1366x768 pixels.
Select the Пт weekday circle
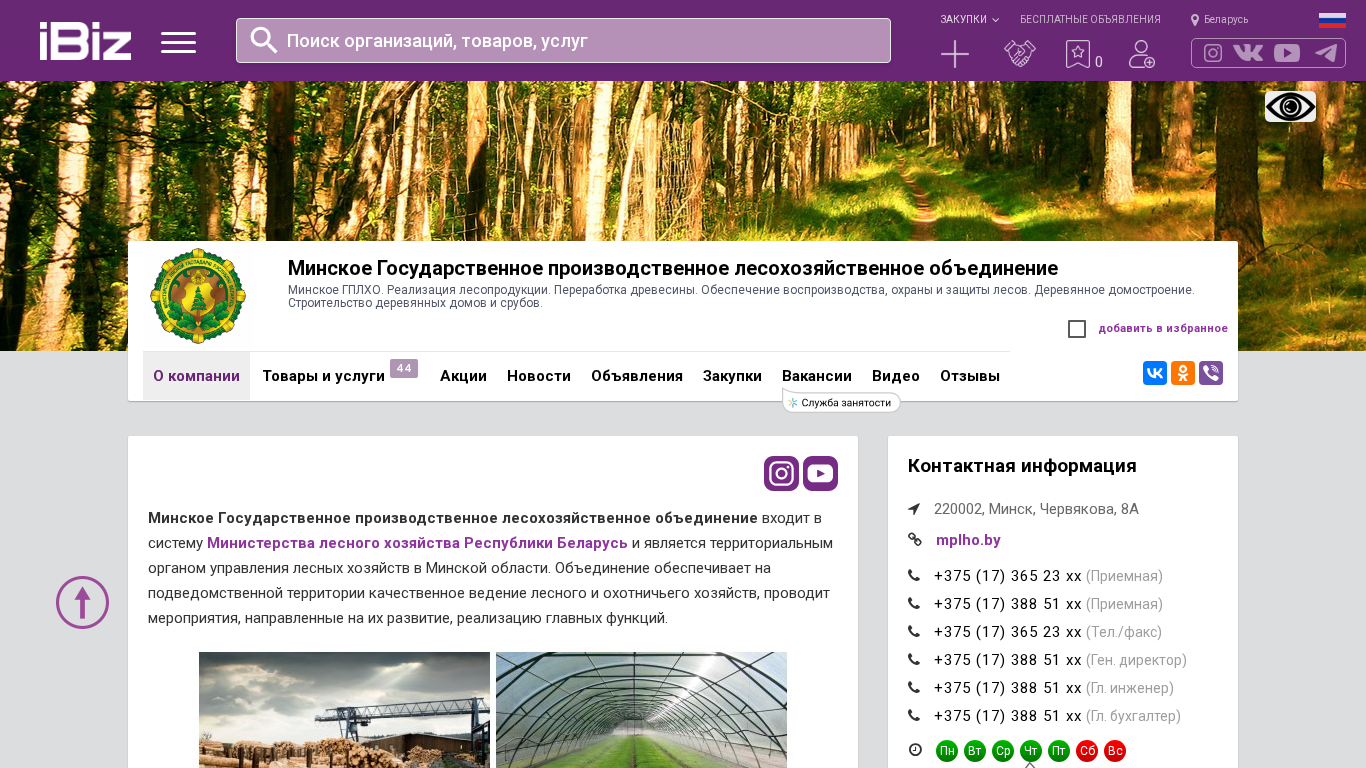click(1059, 751)
